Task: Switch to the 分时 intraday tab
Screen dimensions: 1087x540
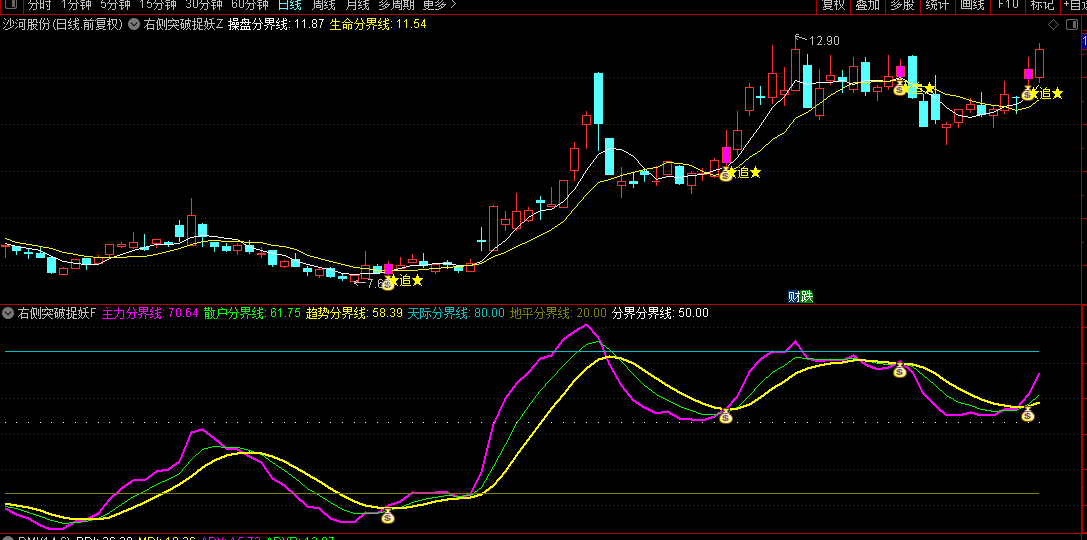Action: pos(38,5)
